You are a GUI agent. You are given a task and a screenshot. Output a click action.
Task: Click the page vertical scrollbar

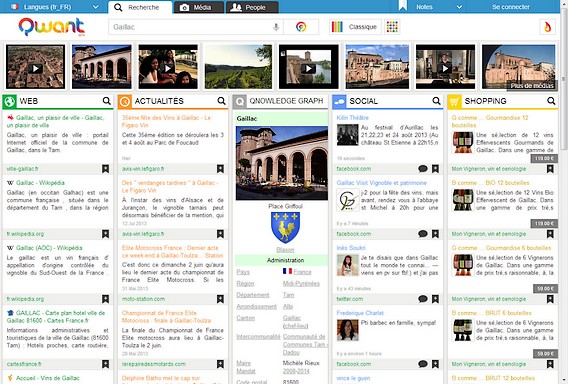(x=564, y=79)
